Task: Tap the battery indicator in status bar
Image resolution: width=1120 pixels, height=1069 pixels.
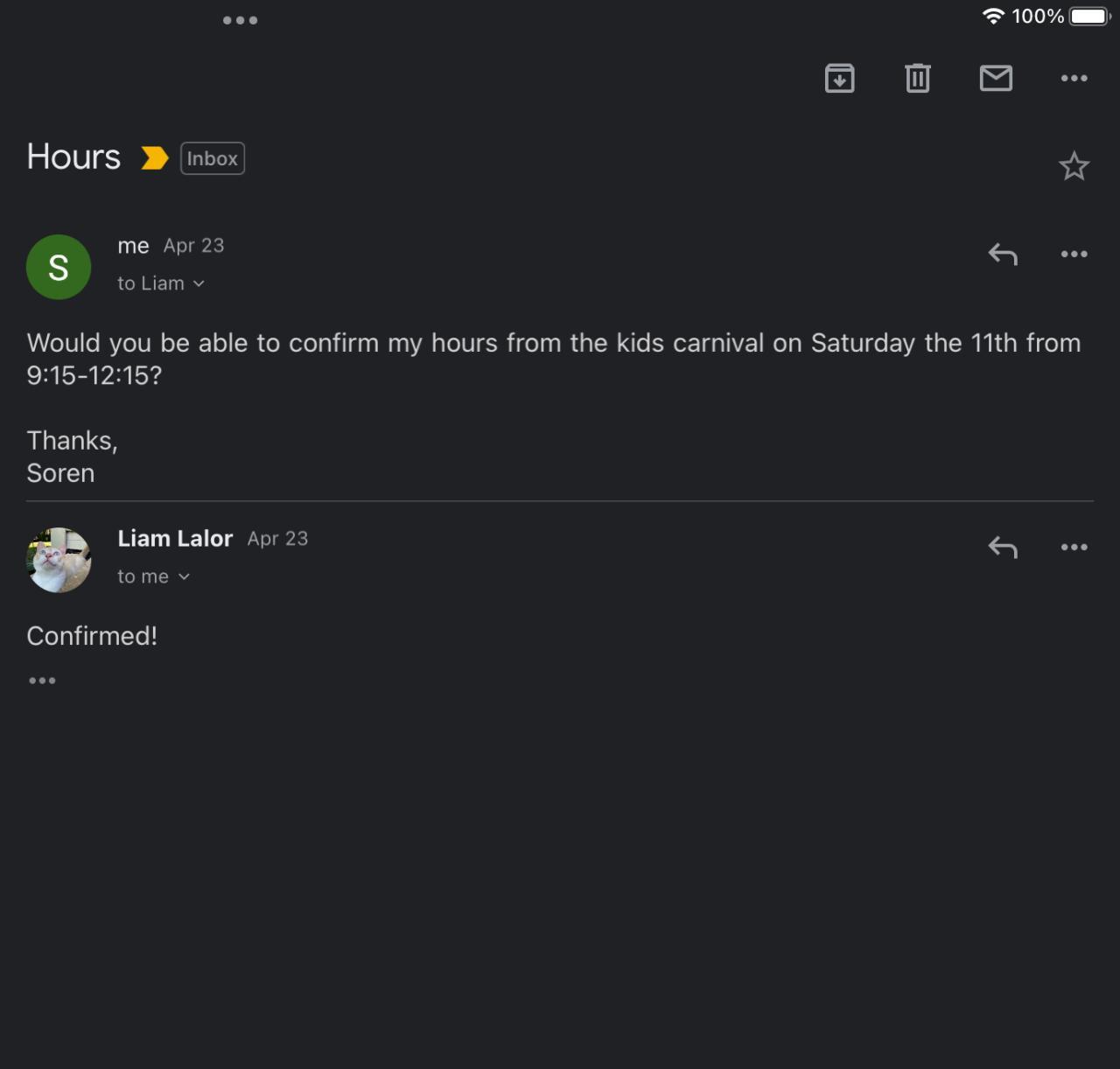Action: [x=1088, y=17]
